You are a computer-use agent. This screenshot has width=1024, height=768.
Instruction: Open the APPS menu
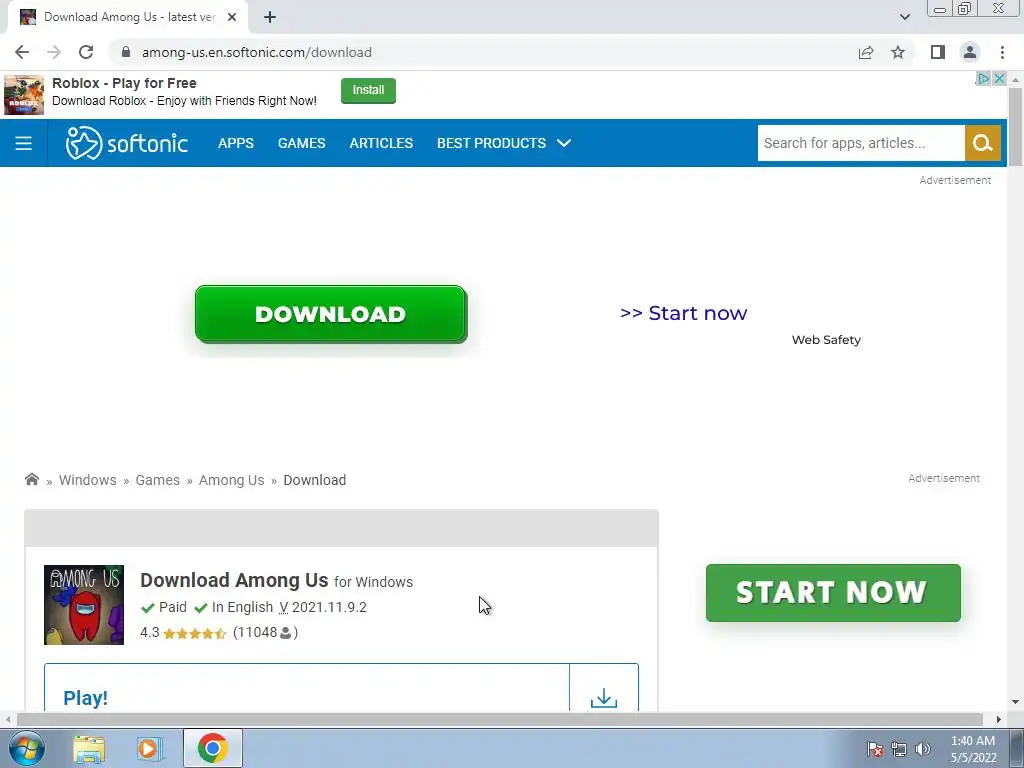click(236, 143)
